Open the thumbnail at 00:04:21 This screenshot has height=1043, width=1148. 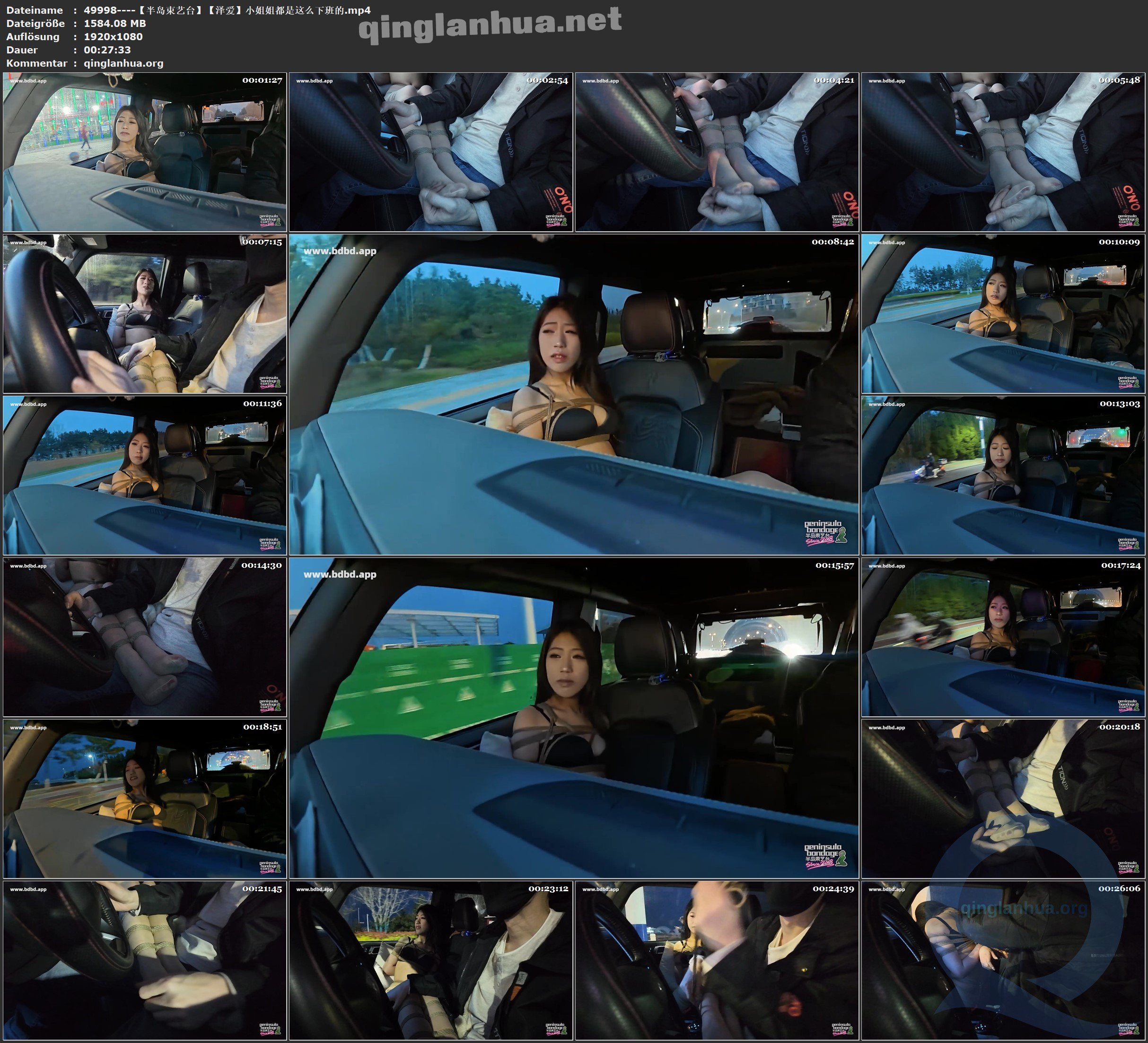pos(717,151)
